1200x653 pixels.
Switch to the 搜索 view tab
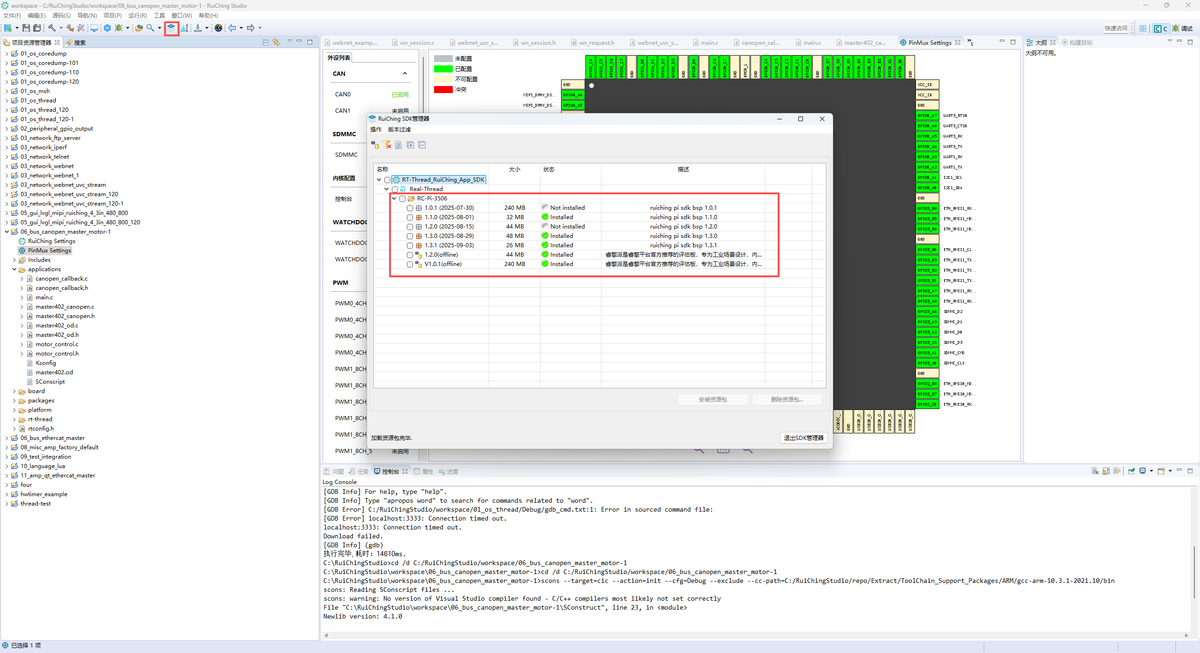(75, 43)
